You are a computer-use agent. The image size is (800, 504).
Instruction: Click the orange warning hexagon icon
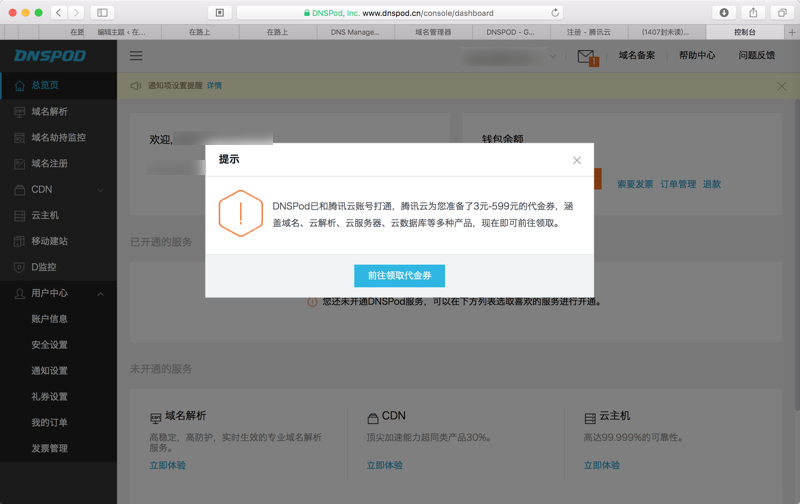(240, 213)
